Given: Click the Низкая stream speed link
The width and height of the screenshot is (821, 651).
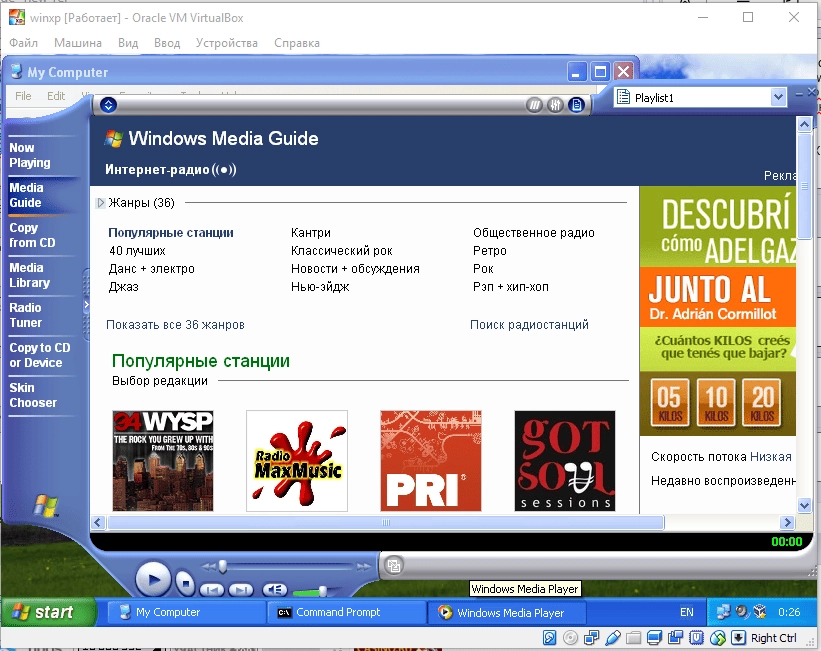Looking at the screenshot, I should click(770, 457).
